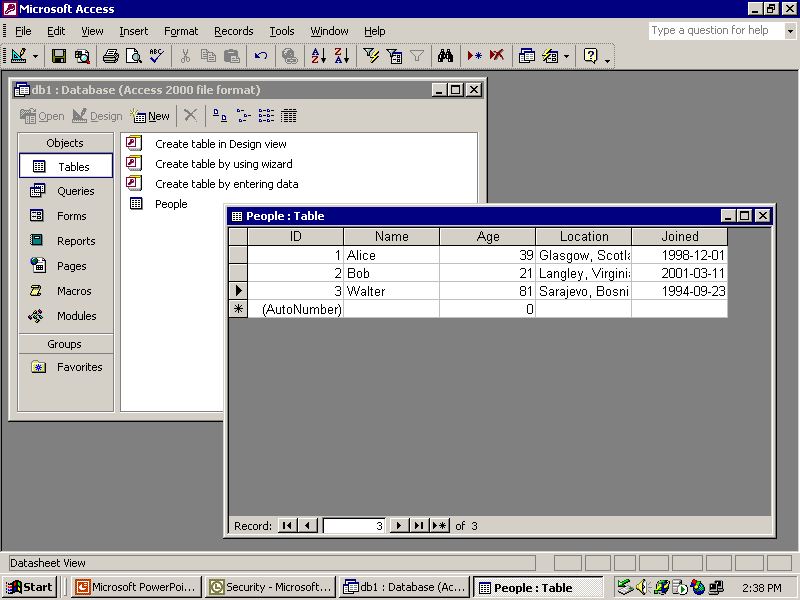The width and height of the screenshot is (800, 600).
Task: Click the Apply Filter funnel icon
Action: (x=417, y=56)
